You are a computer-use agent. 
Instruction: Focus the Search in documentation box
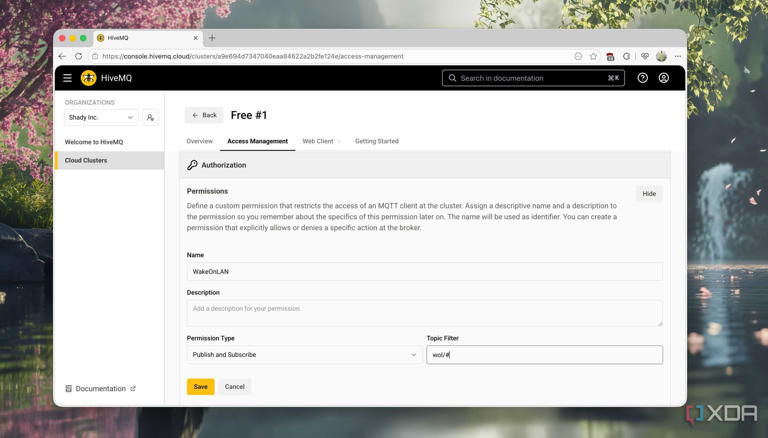tap(533, 78)
